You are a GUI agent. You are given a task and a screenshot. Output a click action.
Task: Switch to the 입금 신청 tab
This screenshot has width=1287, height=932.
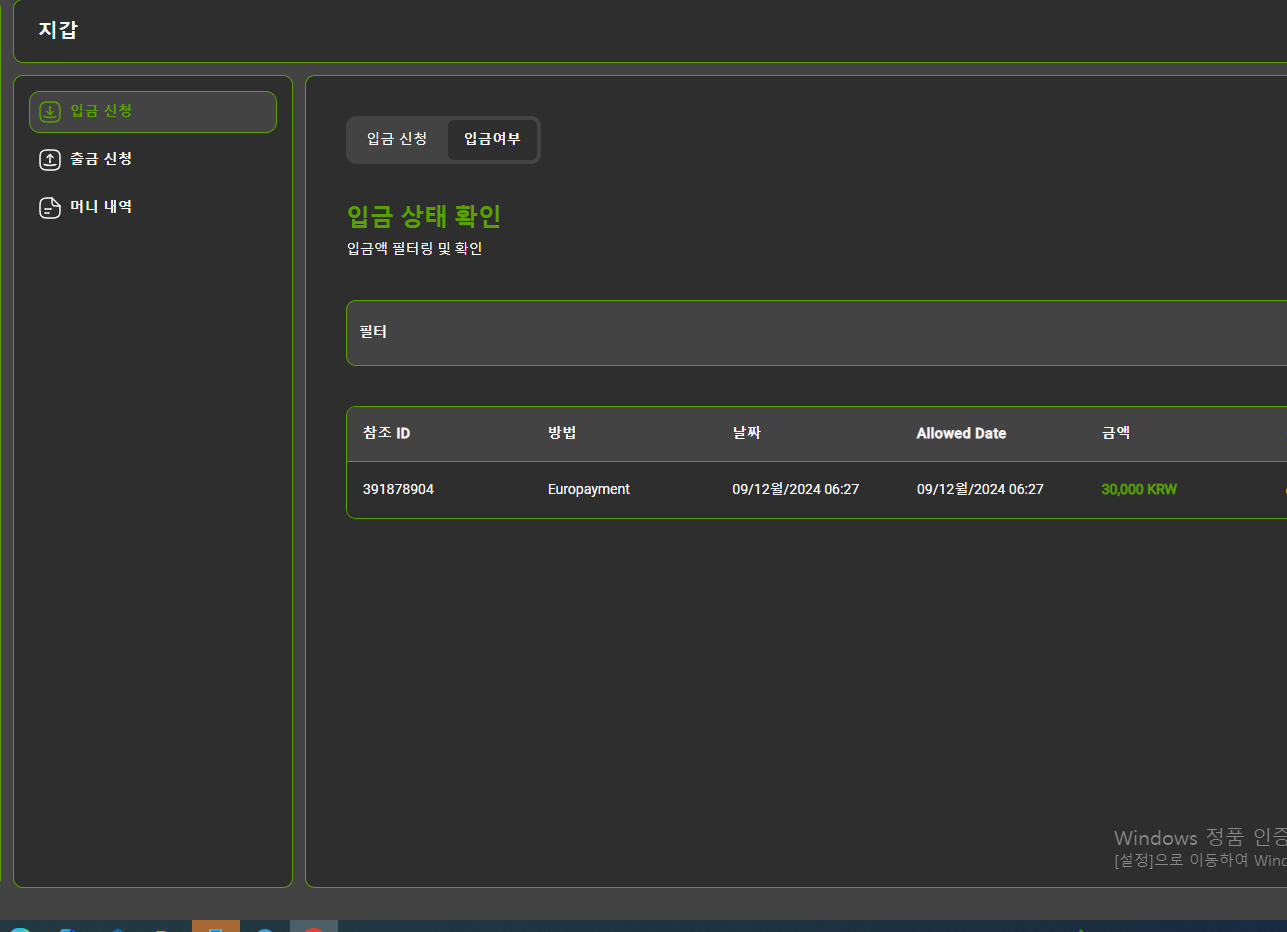(x=397, y=139)
